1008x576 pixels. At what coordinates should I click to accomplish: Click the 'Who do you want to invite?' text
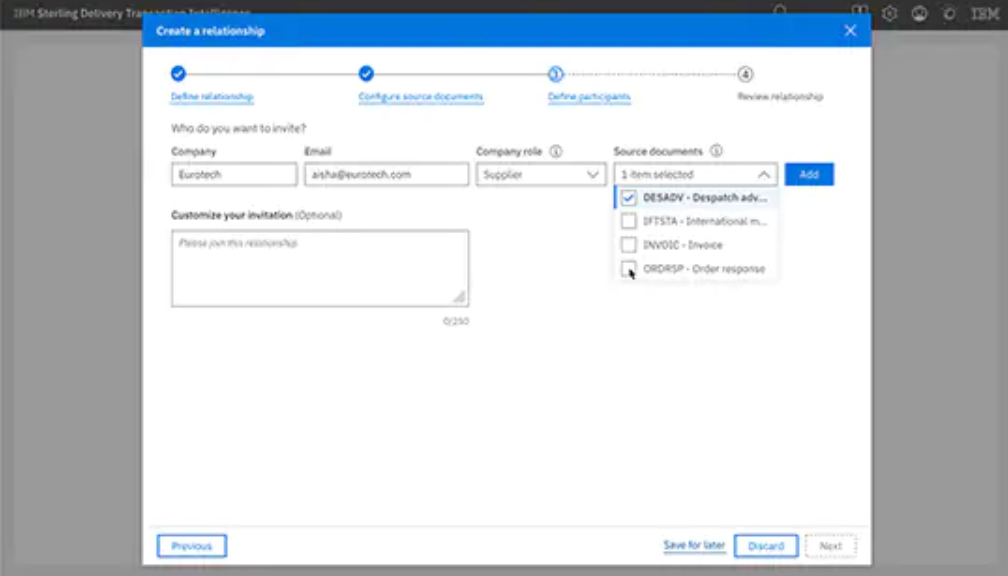(238, 129)
